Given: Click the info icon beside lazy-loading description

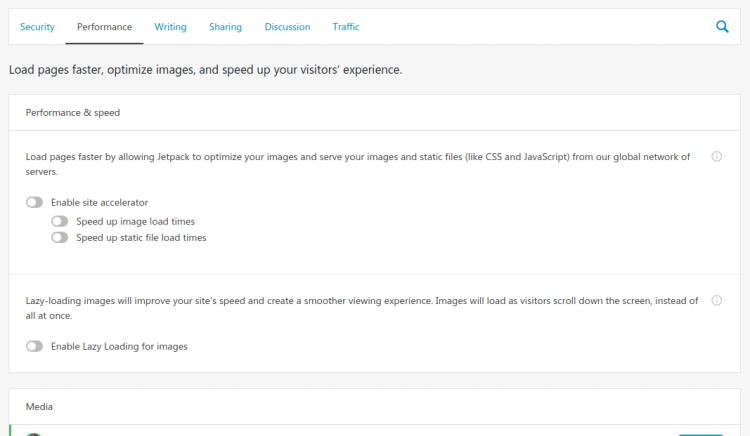Looking at the screenshot, I should [x=717, y=301].
